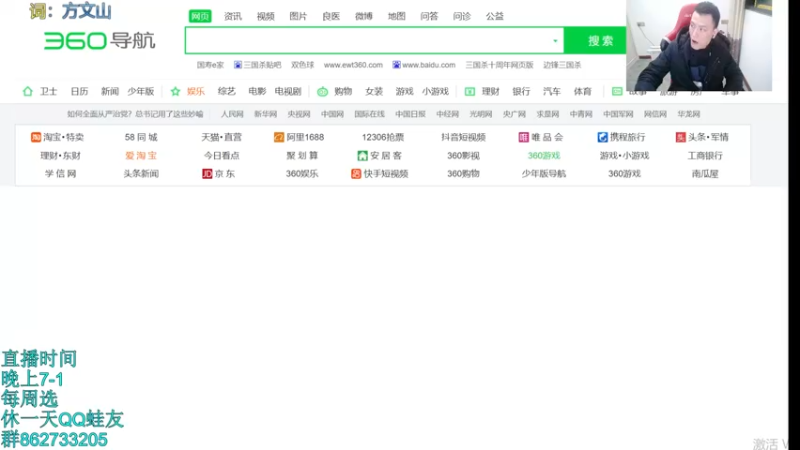Open the 三国杀十周年网页版 link

coord(499,65)
